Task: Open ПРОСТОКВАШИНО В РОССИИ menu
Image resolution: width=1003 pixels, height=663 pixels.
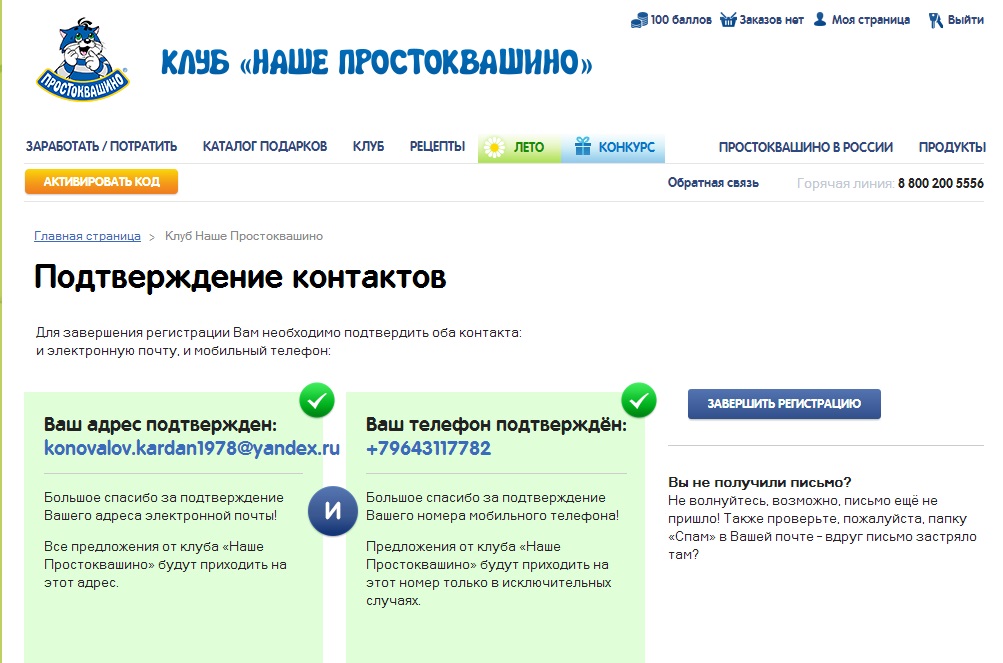Action: [x=805, y=147]
